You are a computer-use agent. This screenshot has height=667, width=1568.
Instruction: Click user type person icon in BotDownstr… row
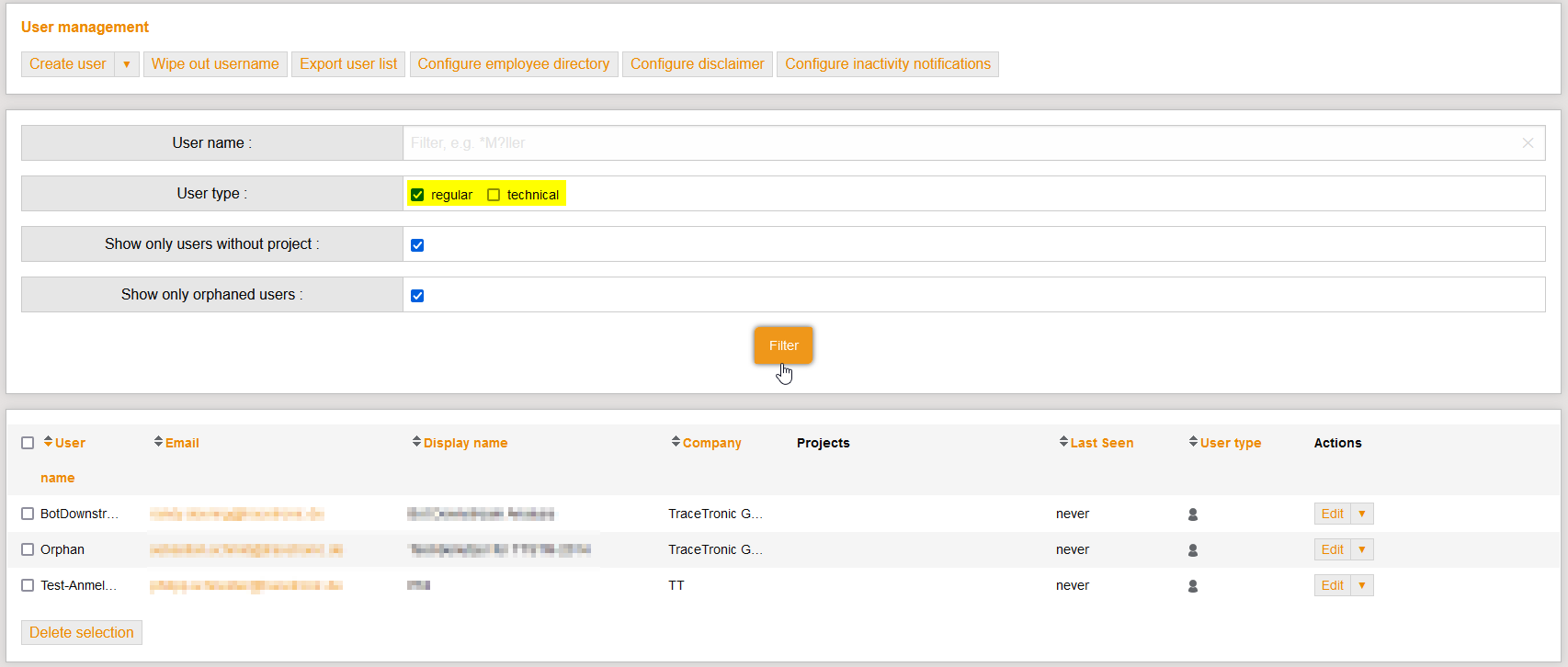(x=1193, y=514)
